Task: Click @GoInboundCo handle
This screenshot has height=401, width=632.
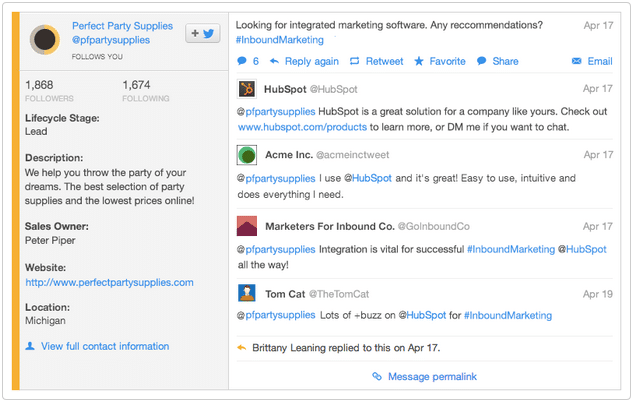Action: [x=434, y=226]
